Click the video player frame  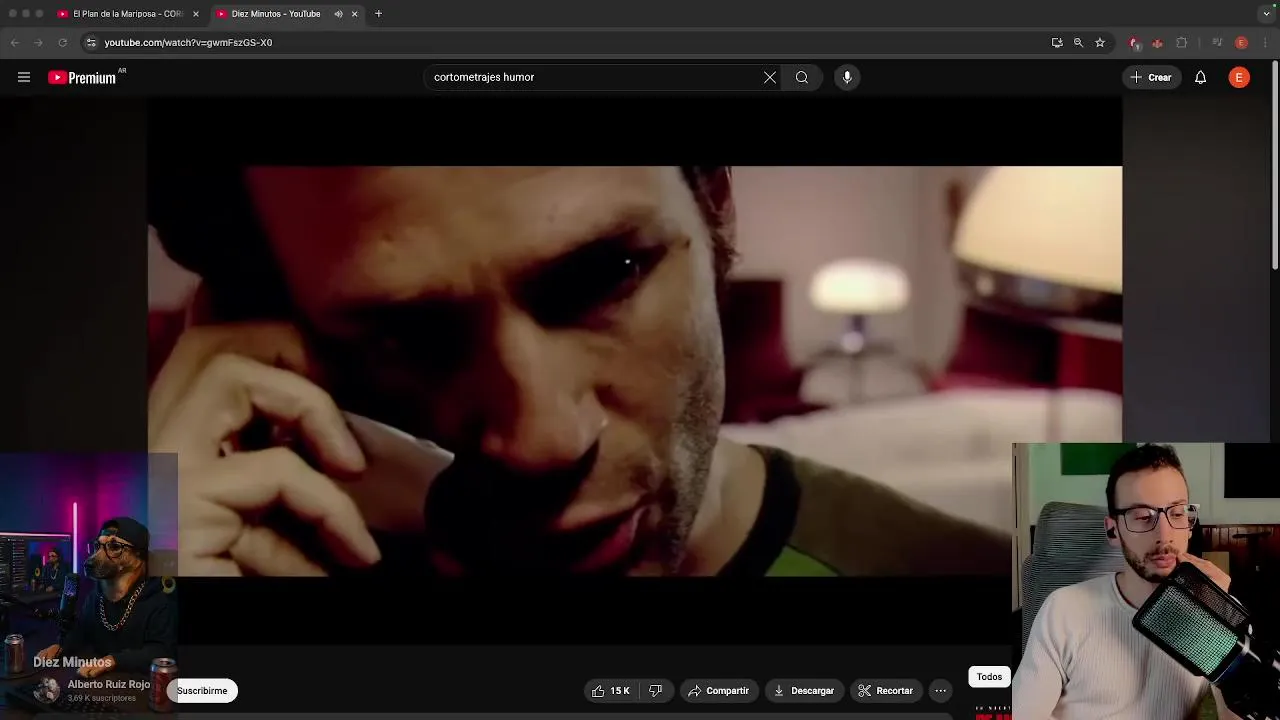(635, 371)
